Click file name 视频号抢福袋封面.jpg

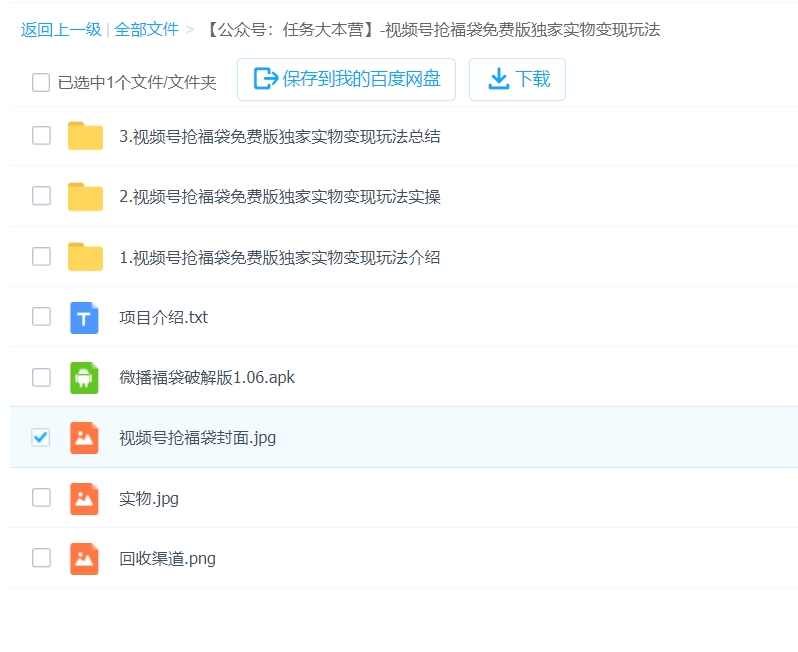point(197,438)
